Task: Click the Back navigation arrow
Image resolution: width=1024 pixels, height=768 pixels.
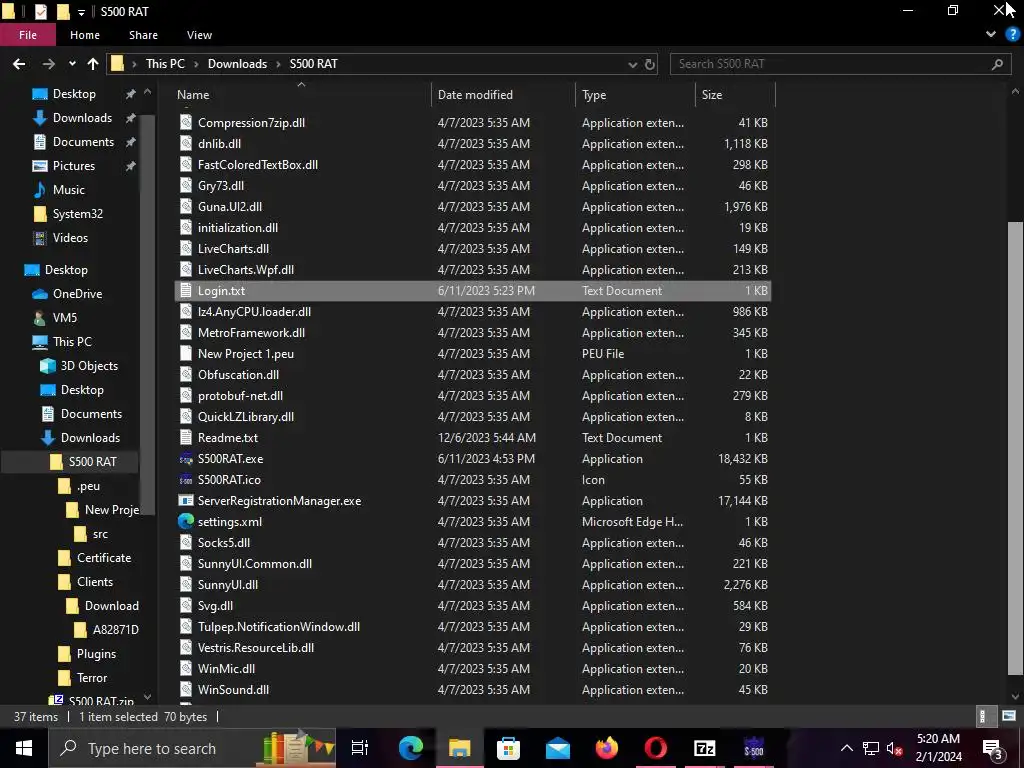Action: 19,64
